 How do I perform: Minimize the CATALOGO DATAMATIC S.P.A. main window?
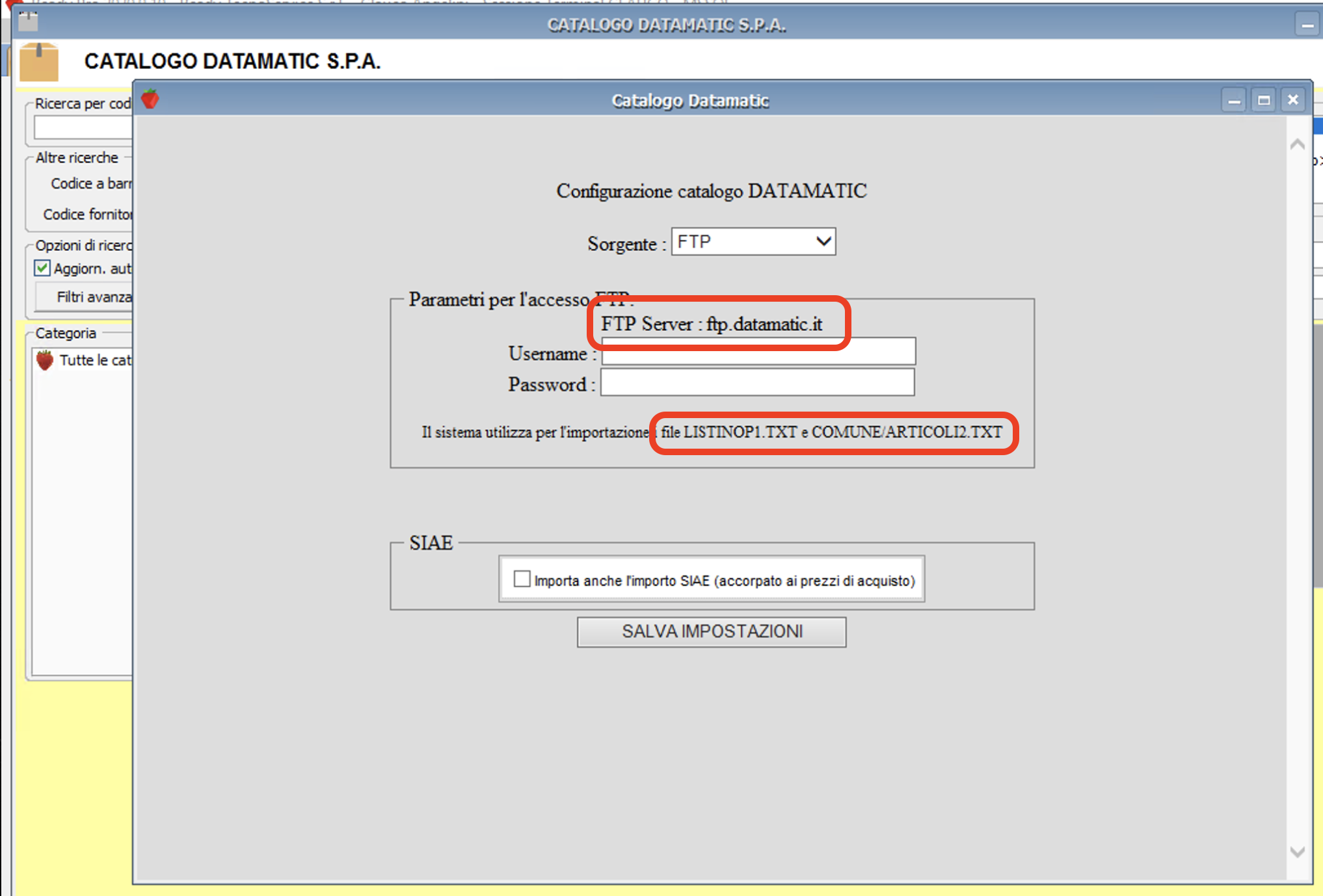click(1307, 25)
